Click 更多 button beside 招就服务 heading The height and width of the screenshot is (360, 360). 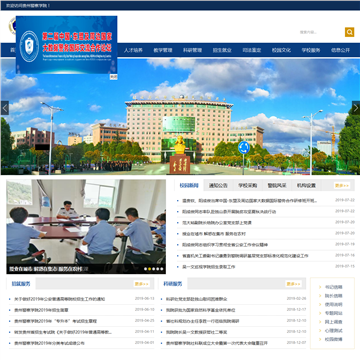(x=142, y=284)
